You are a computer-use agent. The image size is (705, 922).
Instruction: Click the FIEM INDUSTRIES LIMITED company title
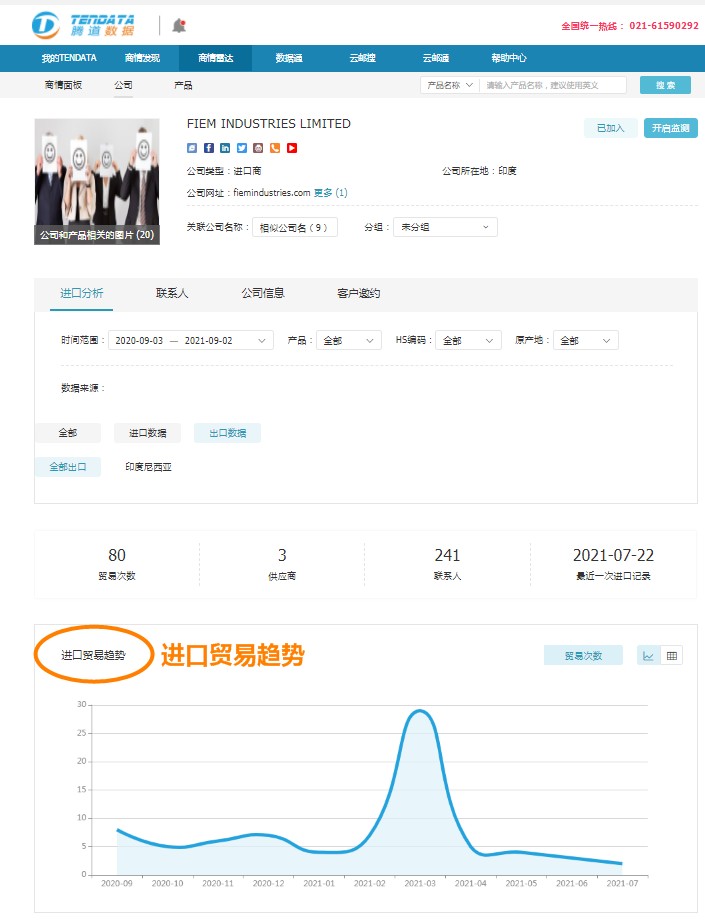point(269,123)
